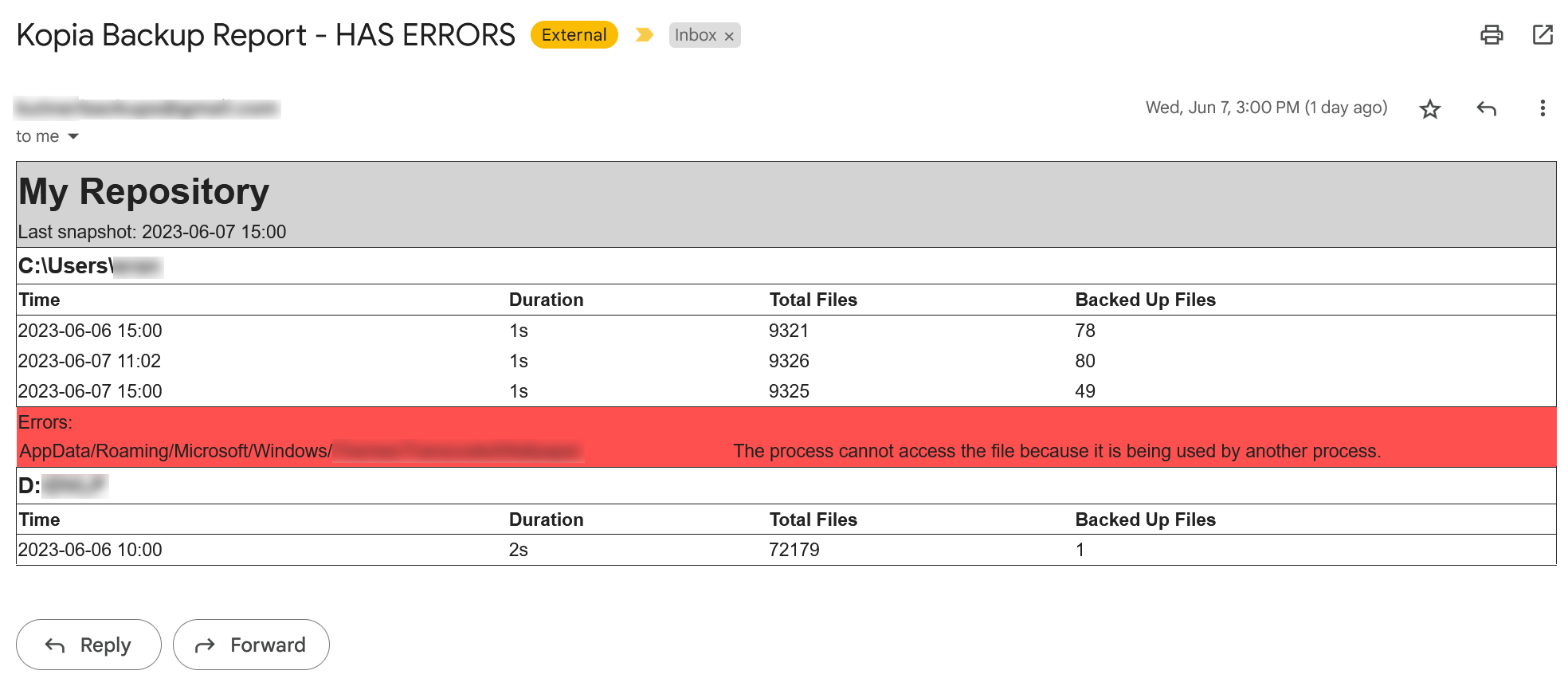Click the Forward button

coord(251,645)
